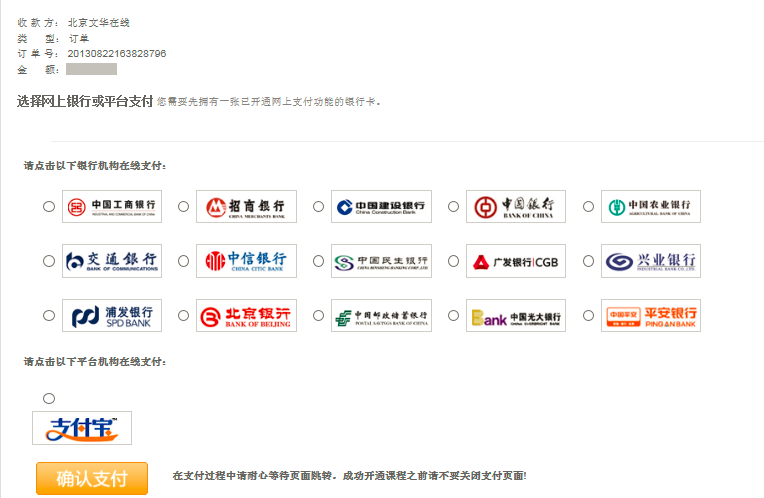
Task: Click the greyed-out 金额 amount field
Action: click(x=92, y=69)
